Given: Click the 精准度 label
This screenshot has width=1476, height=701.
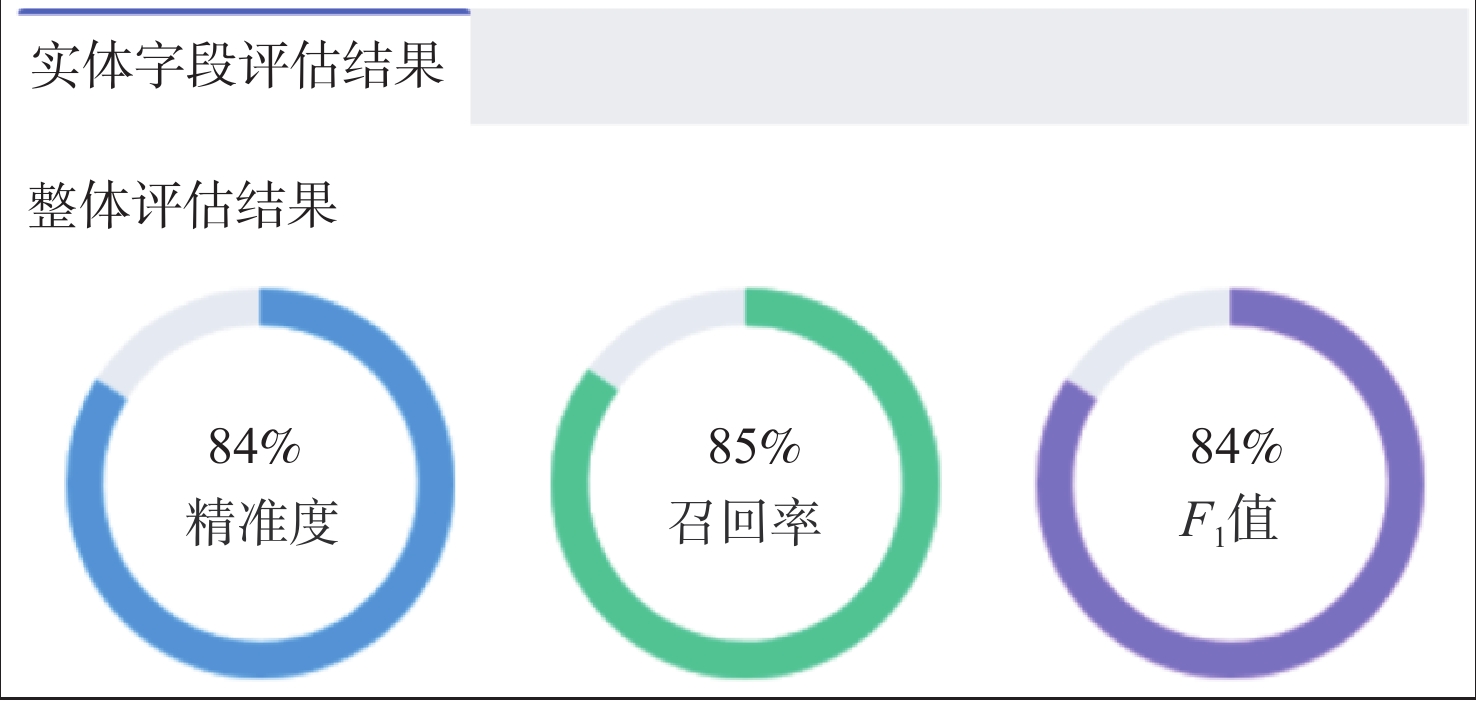Looking at the screenshot, I should 262,523.
